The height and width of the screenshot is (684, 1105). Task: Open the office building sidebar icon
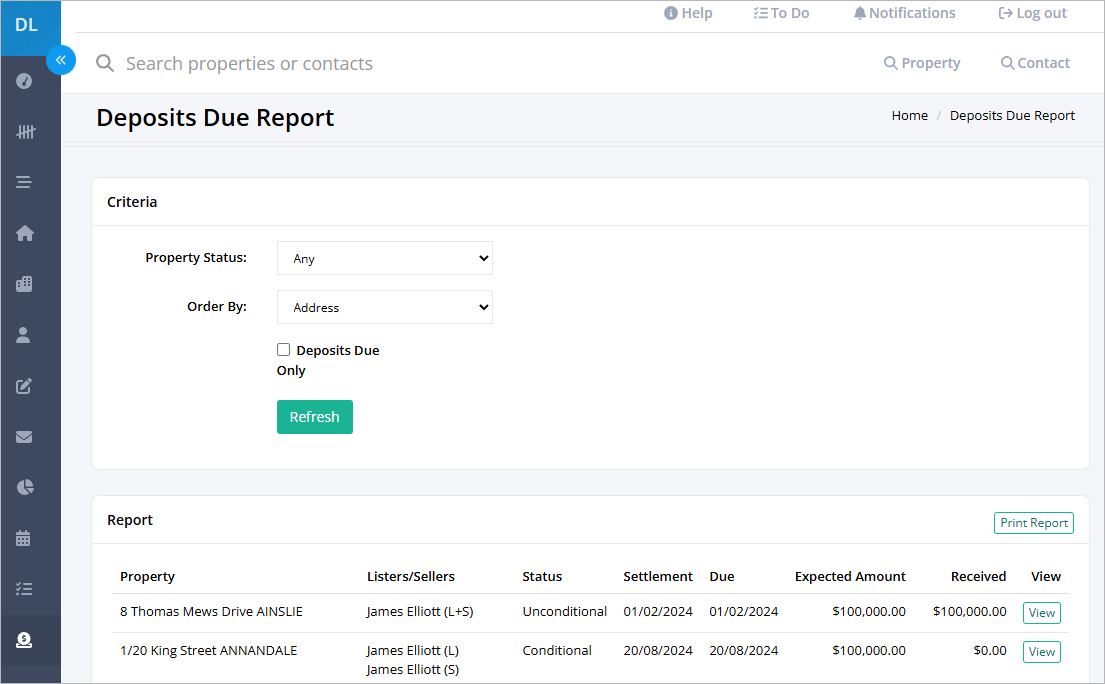tap(24, 284)
